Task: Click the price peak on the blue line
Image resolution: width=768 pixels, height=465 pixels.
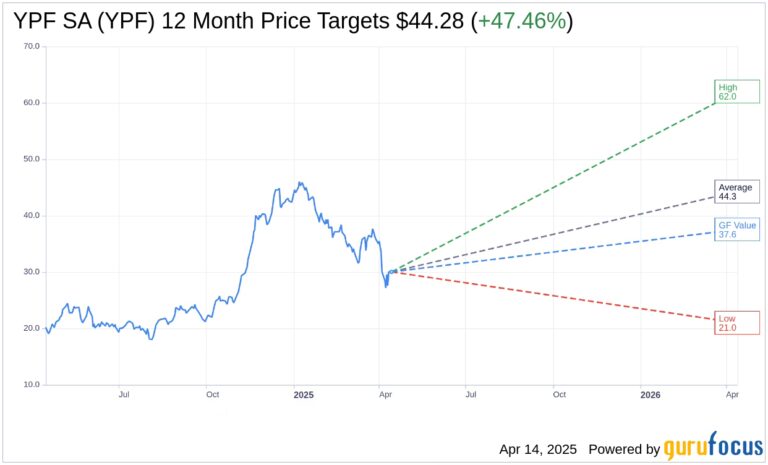Action: pos(299,183)
